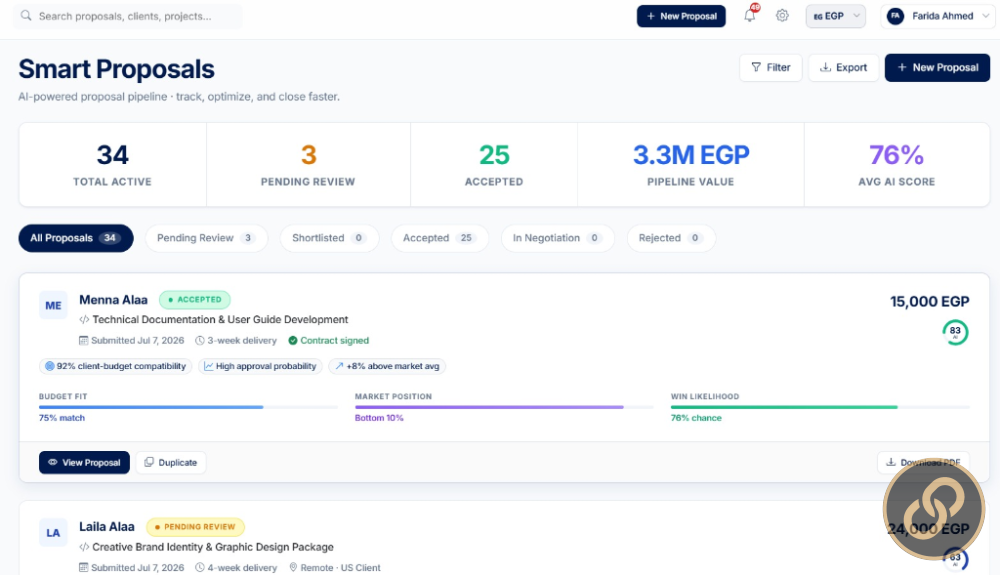Image resolution: width=1000 pixels, height=575 pixels.
Task: Click the search magnifier icon
Action: click(26, 16)
